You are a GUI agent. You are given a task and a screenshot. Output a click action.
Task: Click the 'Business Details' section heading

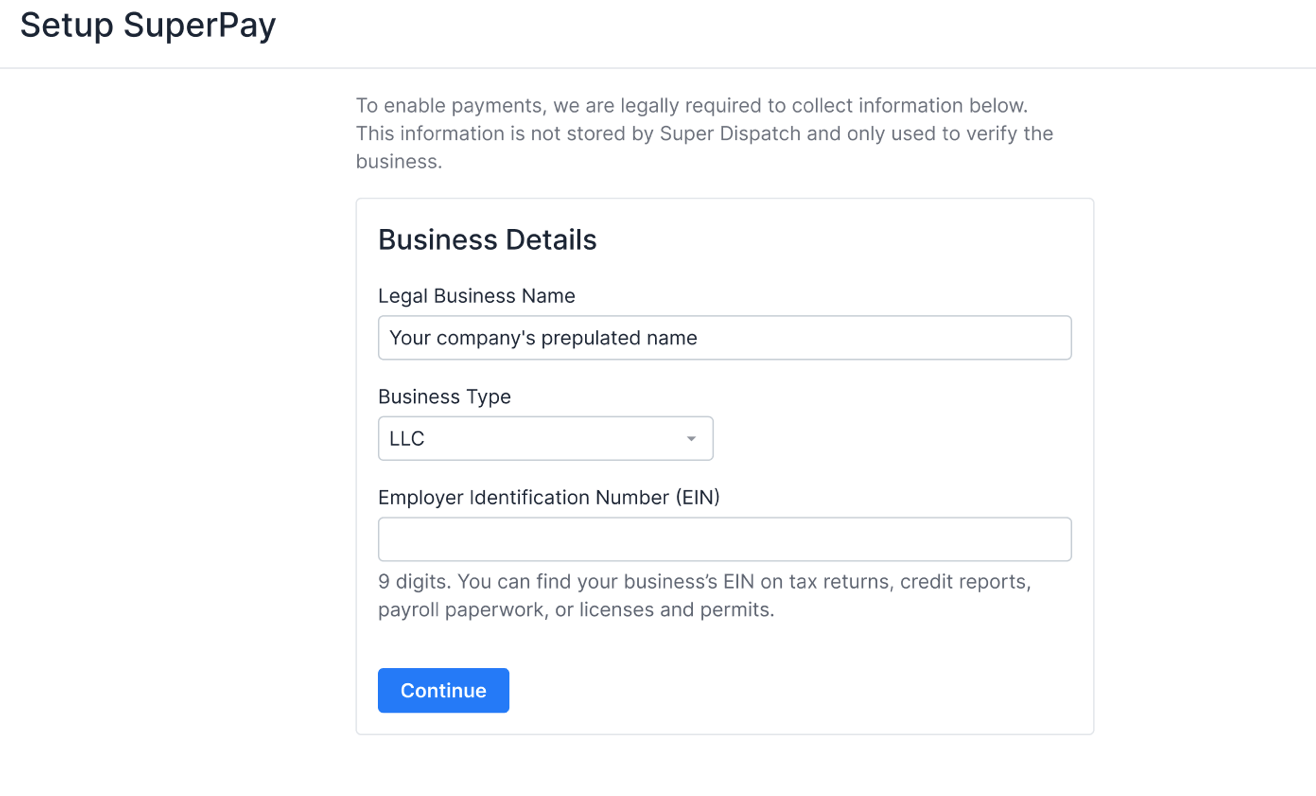487,240
